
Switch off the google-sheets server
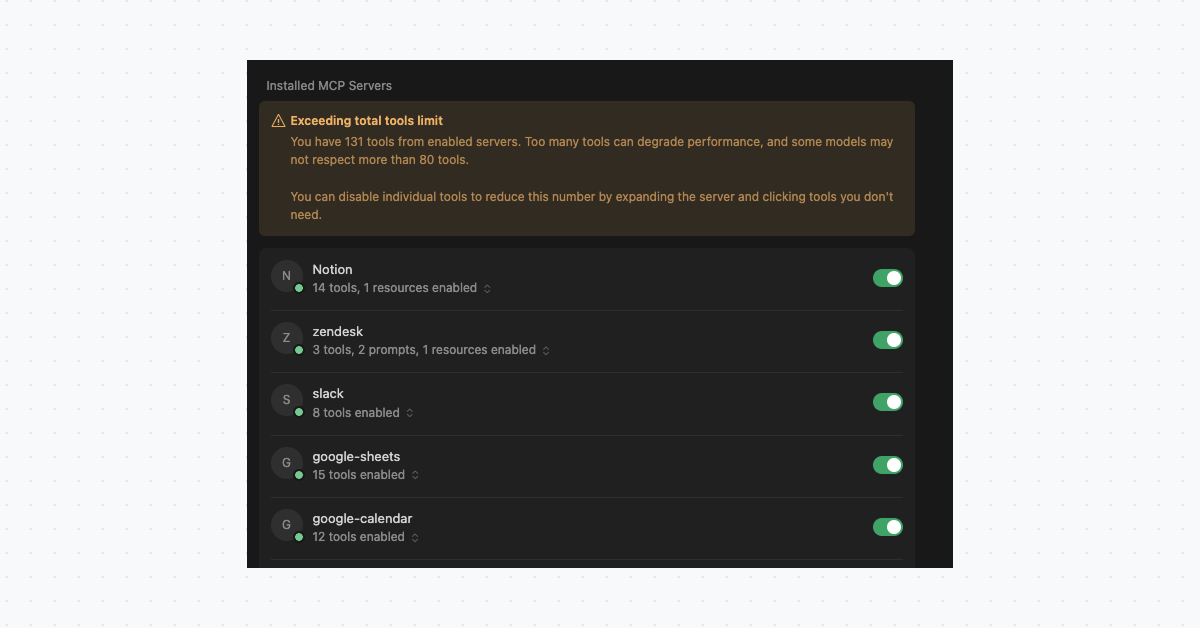coord(888,465)
